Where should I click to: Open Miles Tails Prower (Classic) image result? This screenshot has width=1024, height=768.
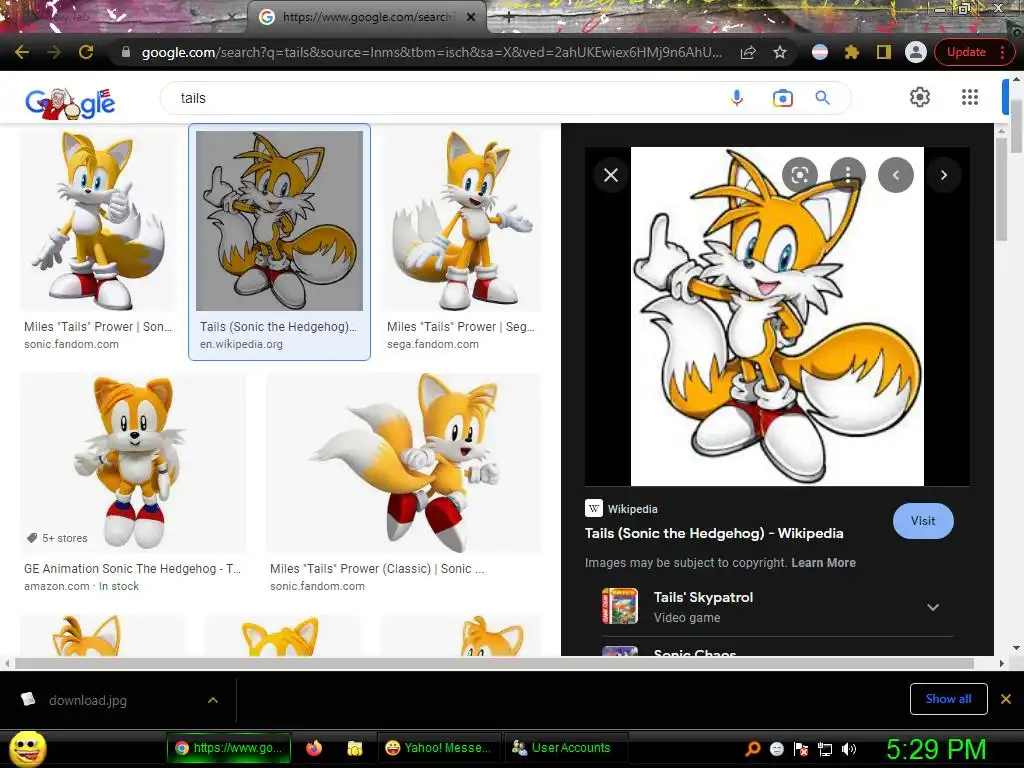(x=404, y=462)
